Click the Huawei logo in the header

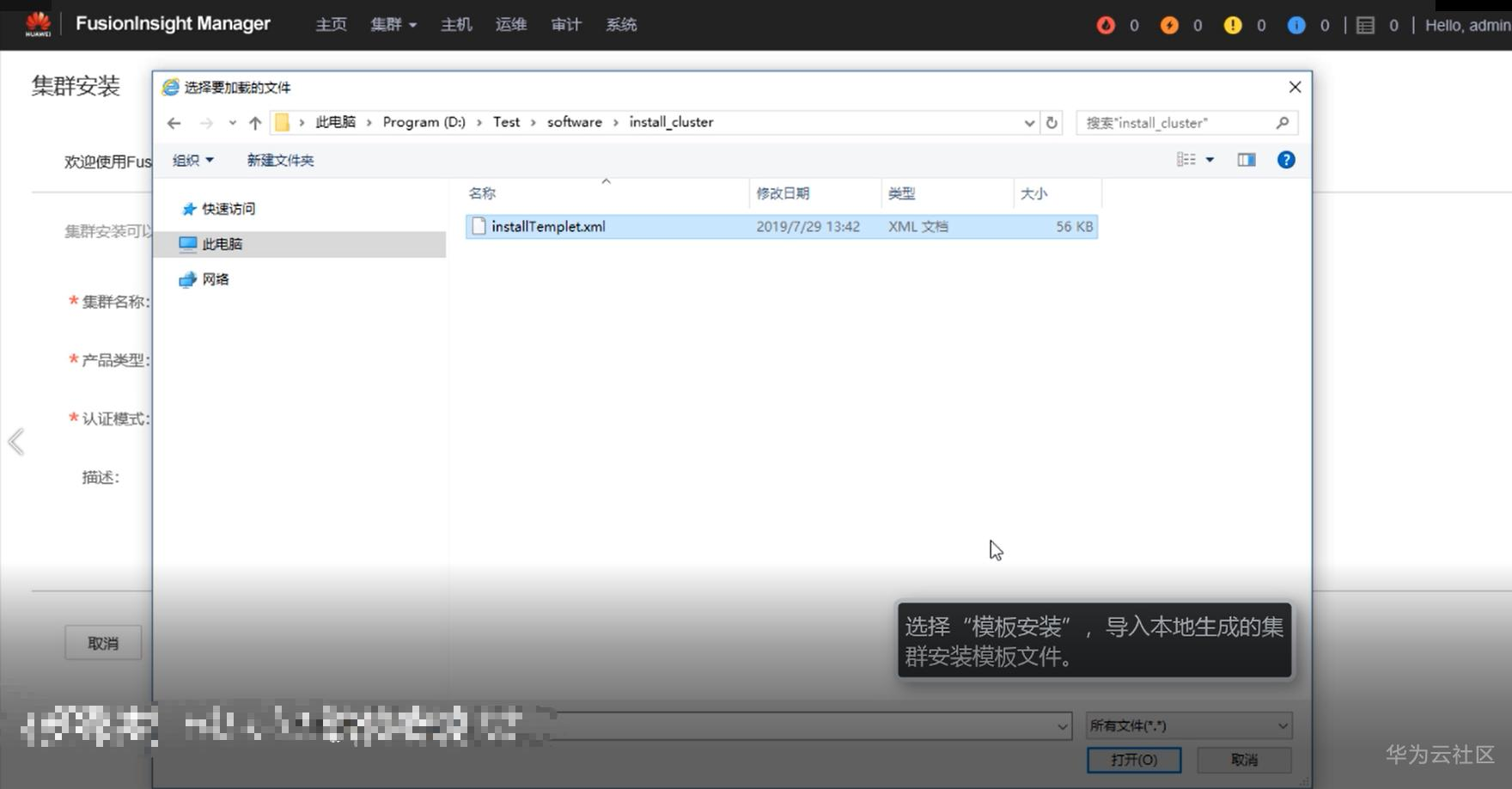pyautogui.click(x=39, y=24)
